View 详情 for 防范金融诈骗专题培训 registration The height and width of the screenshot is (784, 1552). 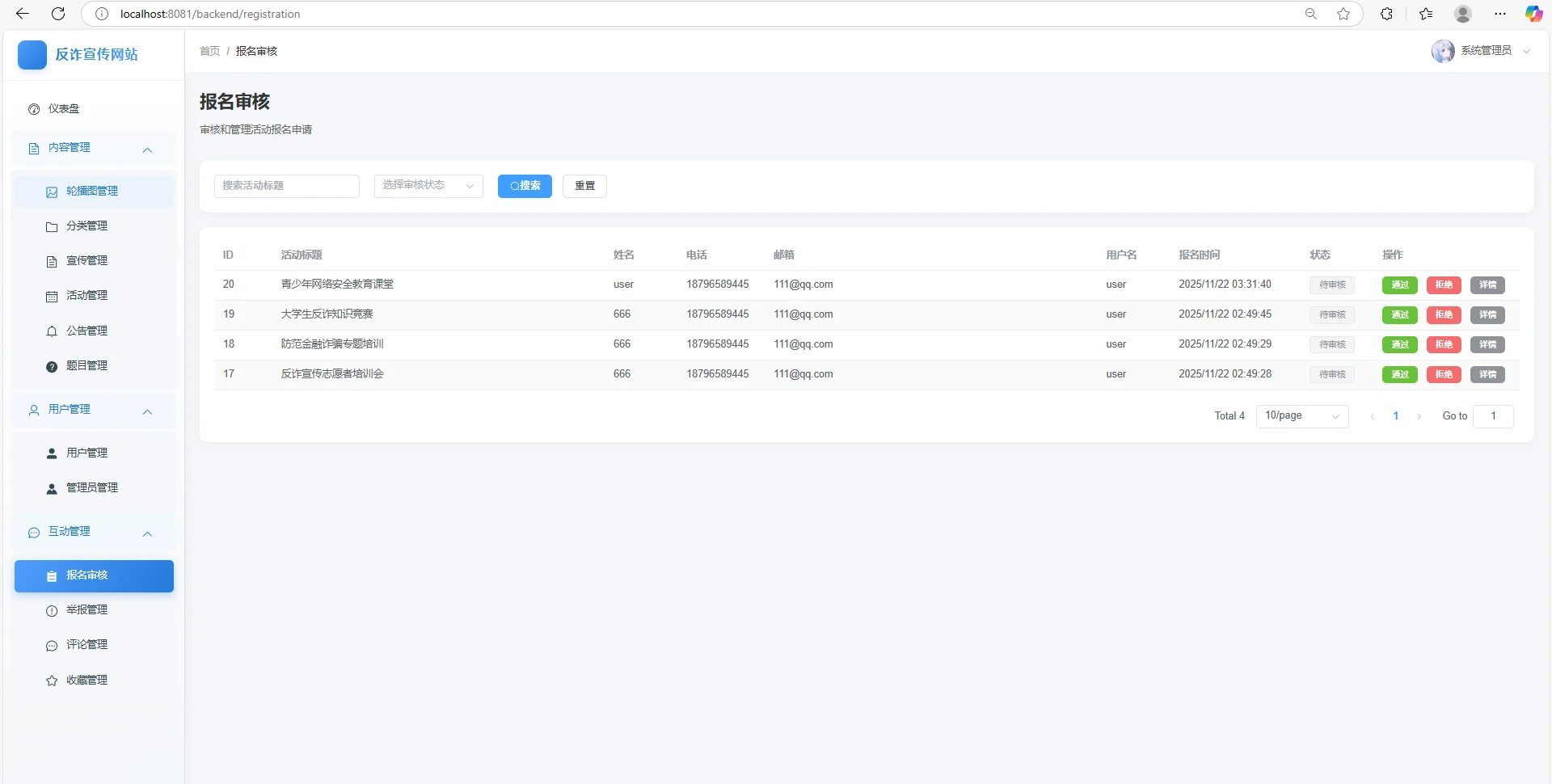coord(1487,344)
